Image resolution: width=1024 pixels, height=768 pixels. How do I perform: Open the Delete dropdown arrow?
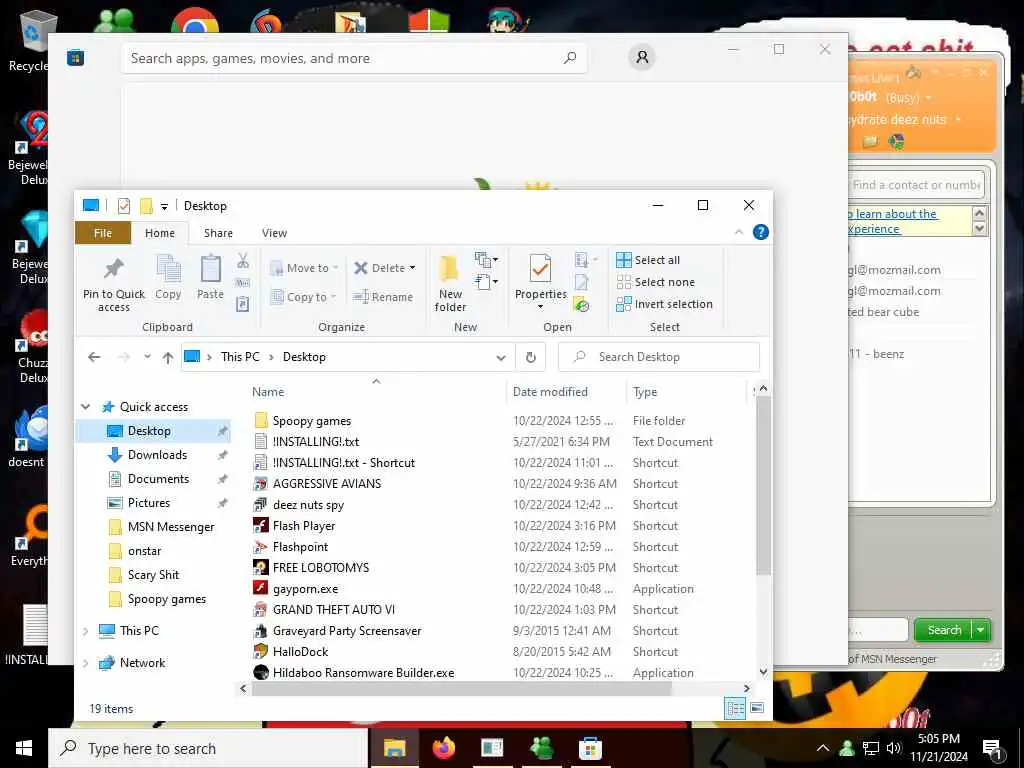tap(412, 268)
